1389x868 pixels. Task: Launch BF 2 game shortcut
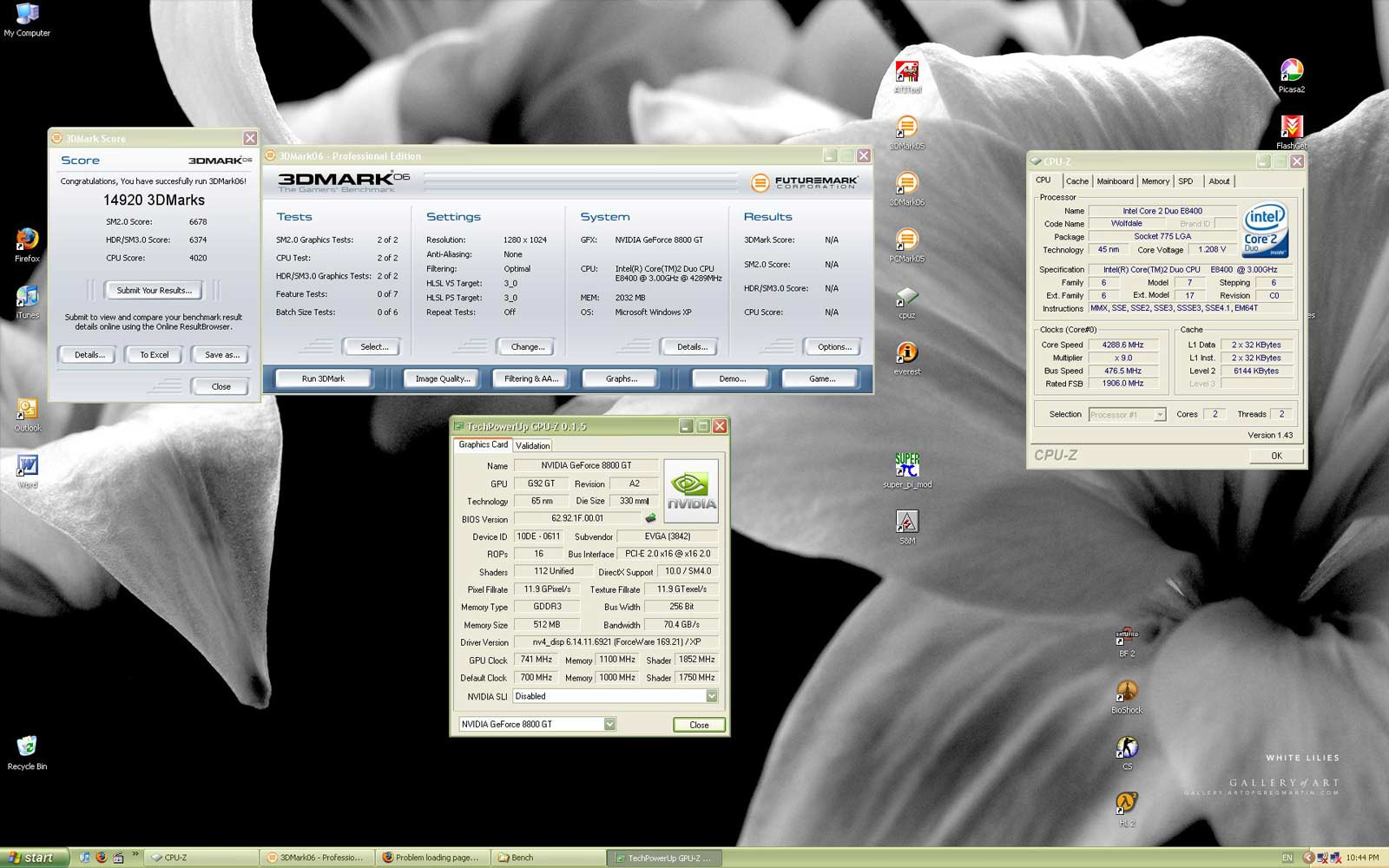pyautogui.click(x=1127, y=641)
